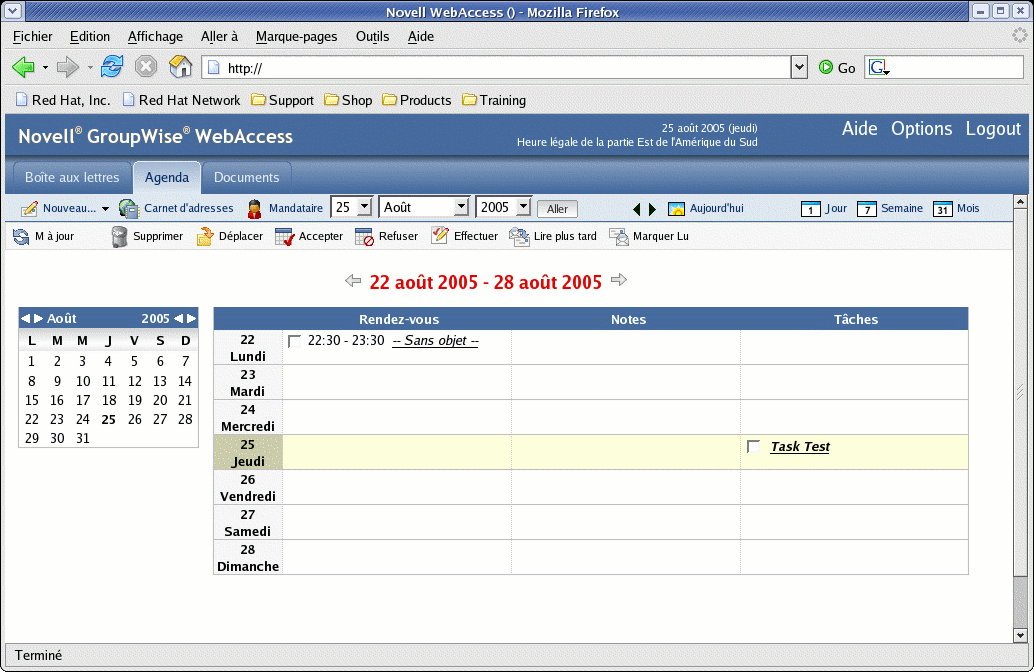Image resolution: width=1034 pixels, height=672 pixels.
Task: Click the Déplacer move icon
Action: (205, 236)
